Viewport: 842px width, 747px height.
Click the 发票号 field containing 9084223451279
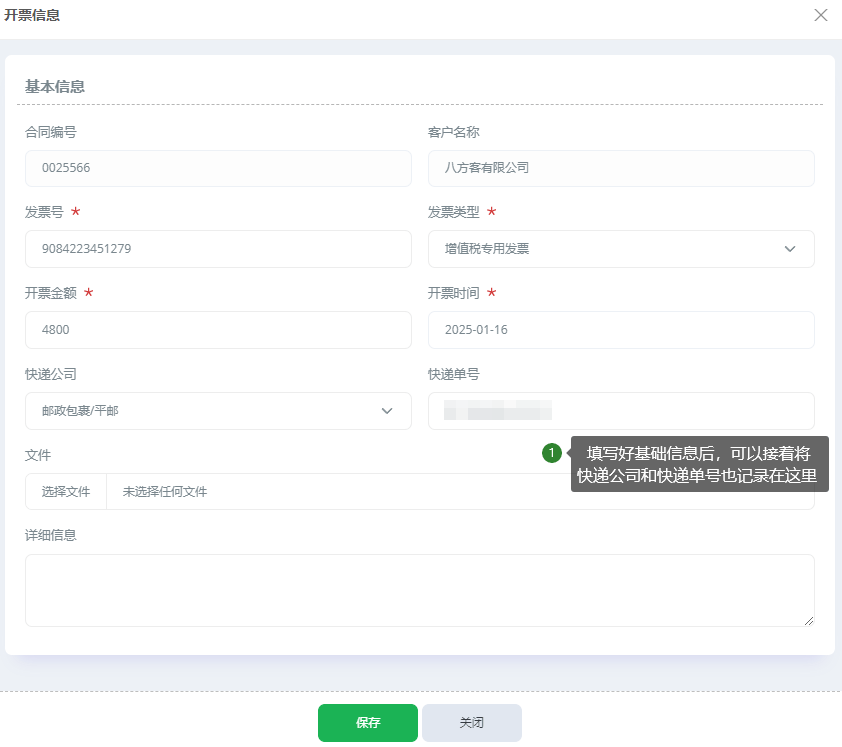(217, 249)
